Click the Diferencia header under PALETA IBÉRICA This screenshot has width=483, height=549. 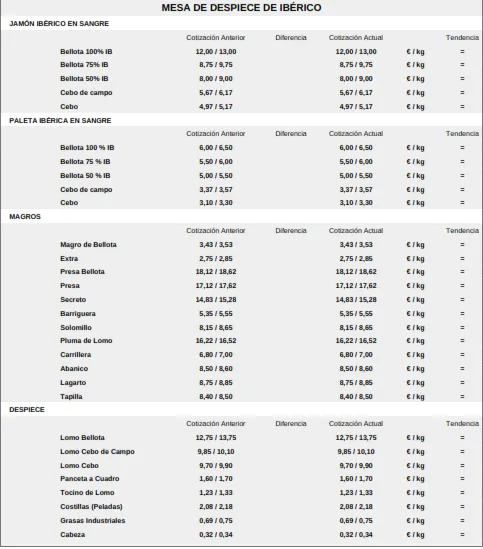click(x=291, y=134)
